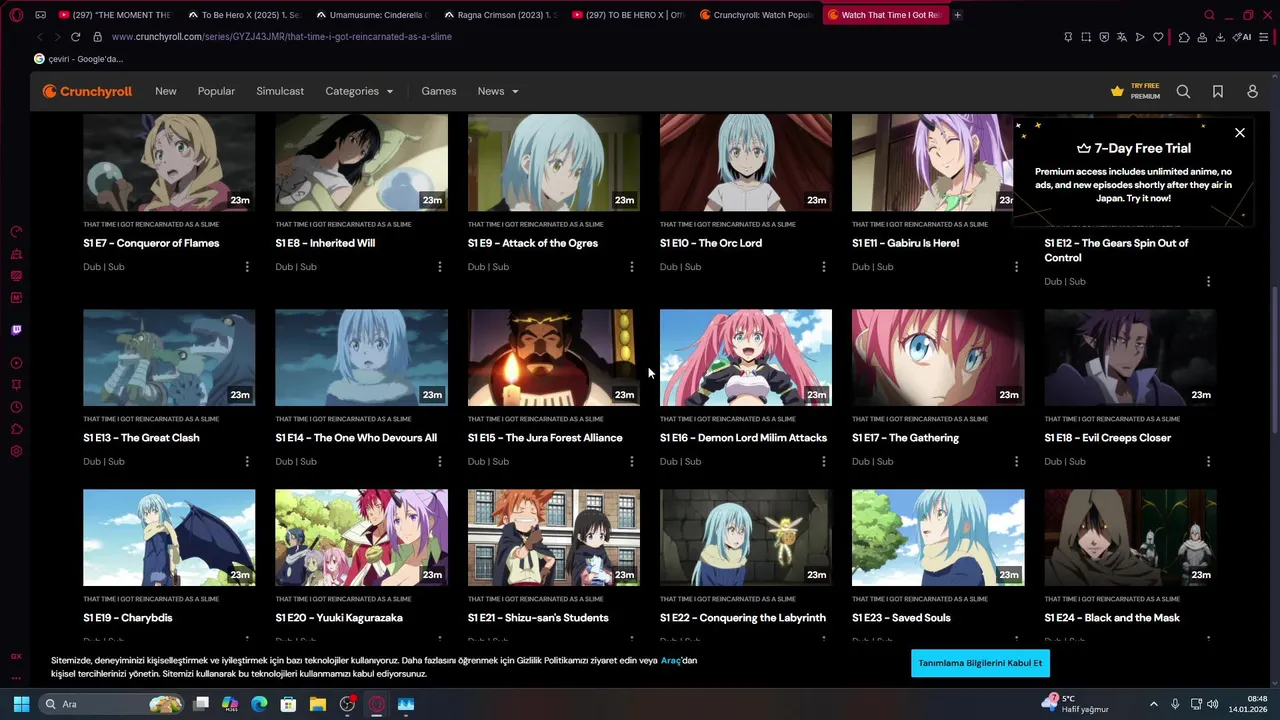Open the New menu item

(x=166, y=91)
